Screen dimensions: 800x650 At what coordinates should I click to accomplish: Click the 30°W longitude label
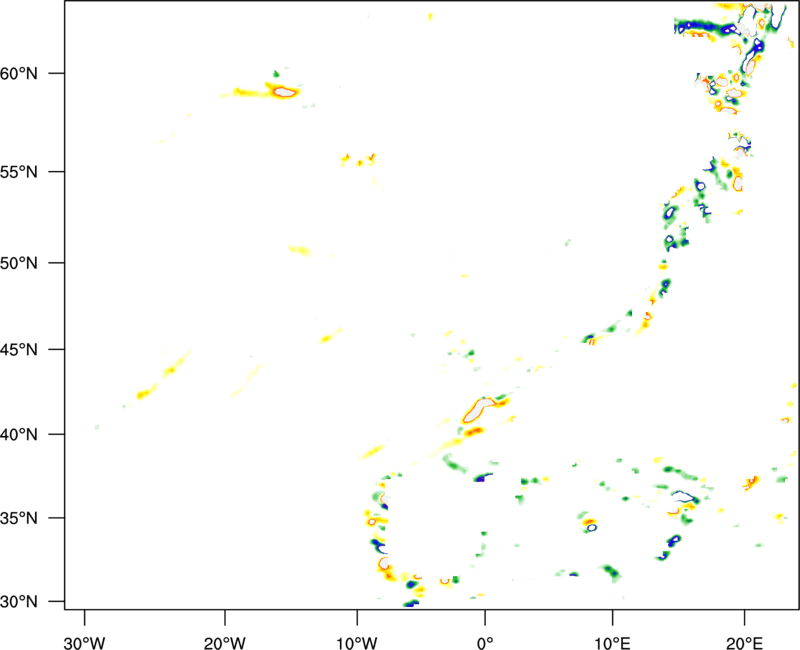coord(84,643)
